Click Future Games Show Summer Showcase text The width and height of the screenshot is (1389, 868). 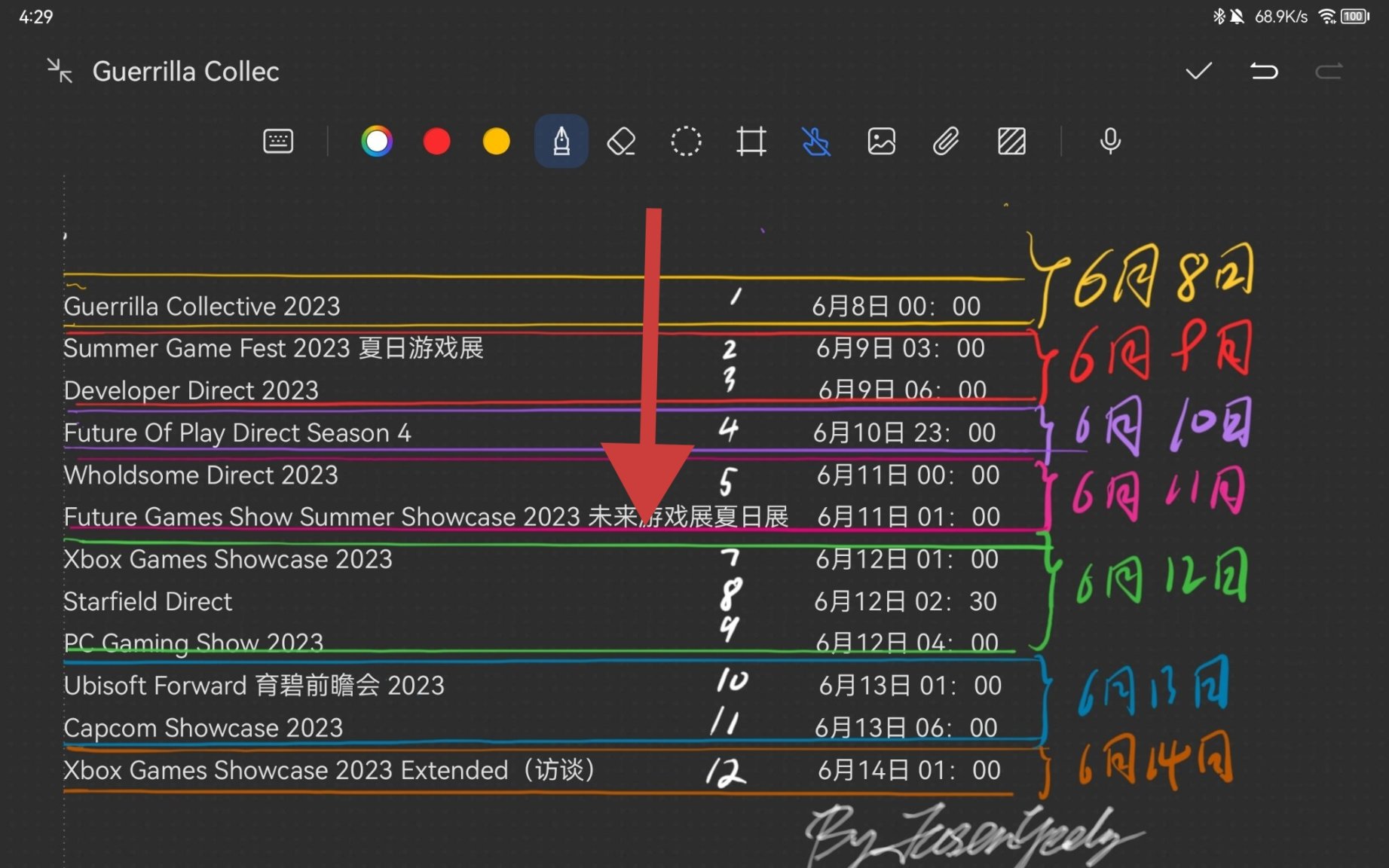pos(426,517)
